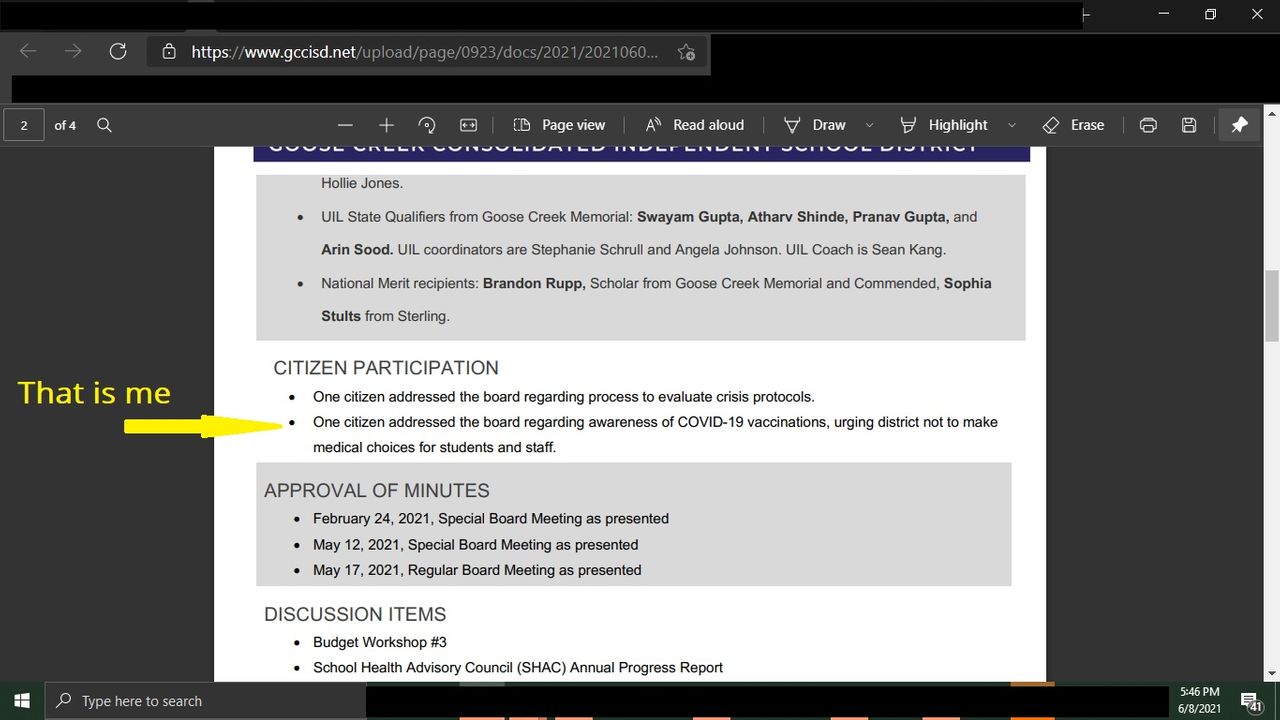Open the Windows Start menu
This screenshot has height=720, width=1280.
pos(22,701)
